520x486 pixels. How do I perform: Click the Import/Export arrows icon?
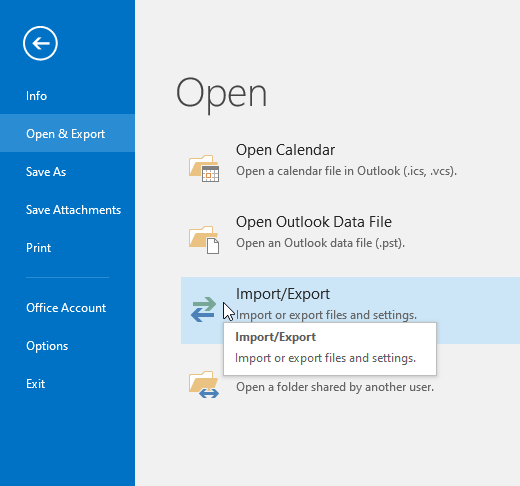pyautogui.click(x=204, y=309)
